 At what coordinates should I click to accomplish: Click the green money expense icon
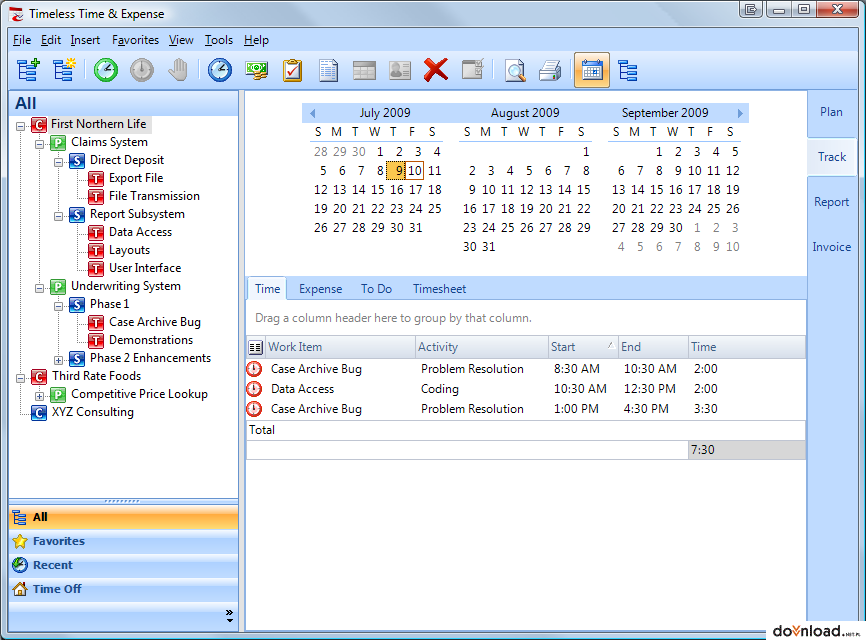(256, 70)
